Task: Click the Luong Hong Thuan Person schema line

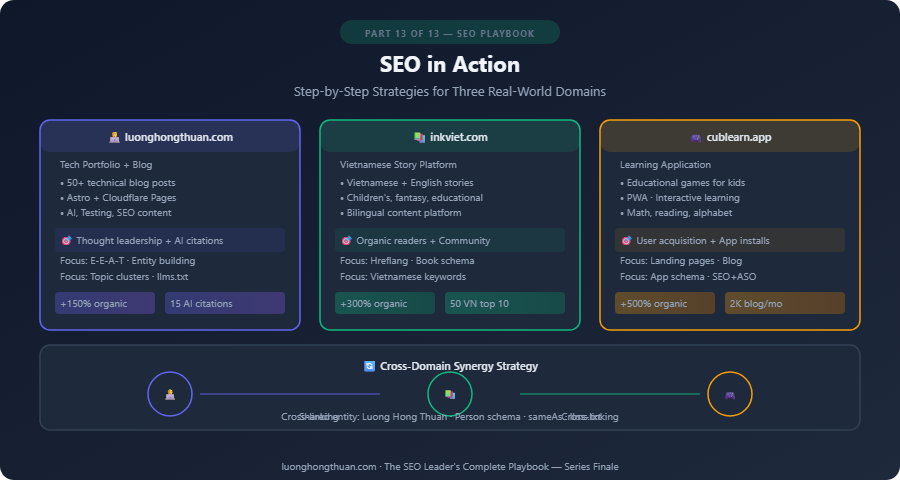Action: (450, 417)
